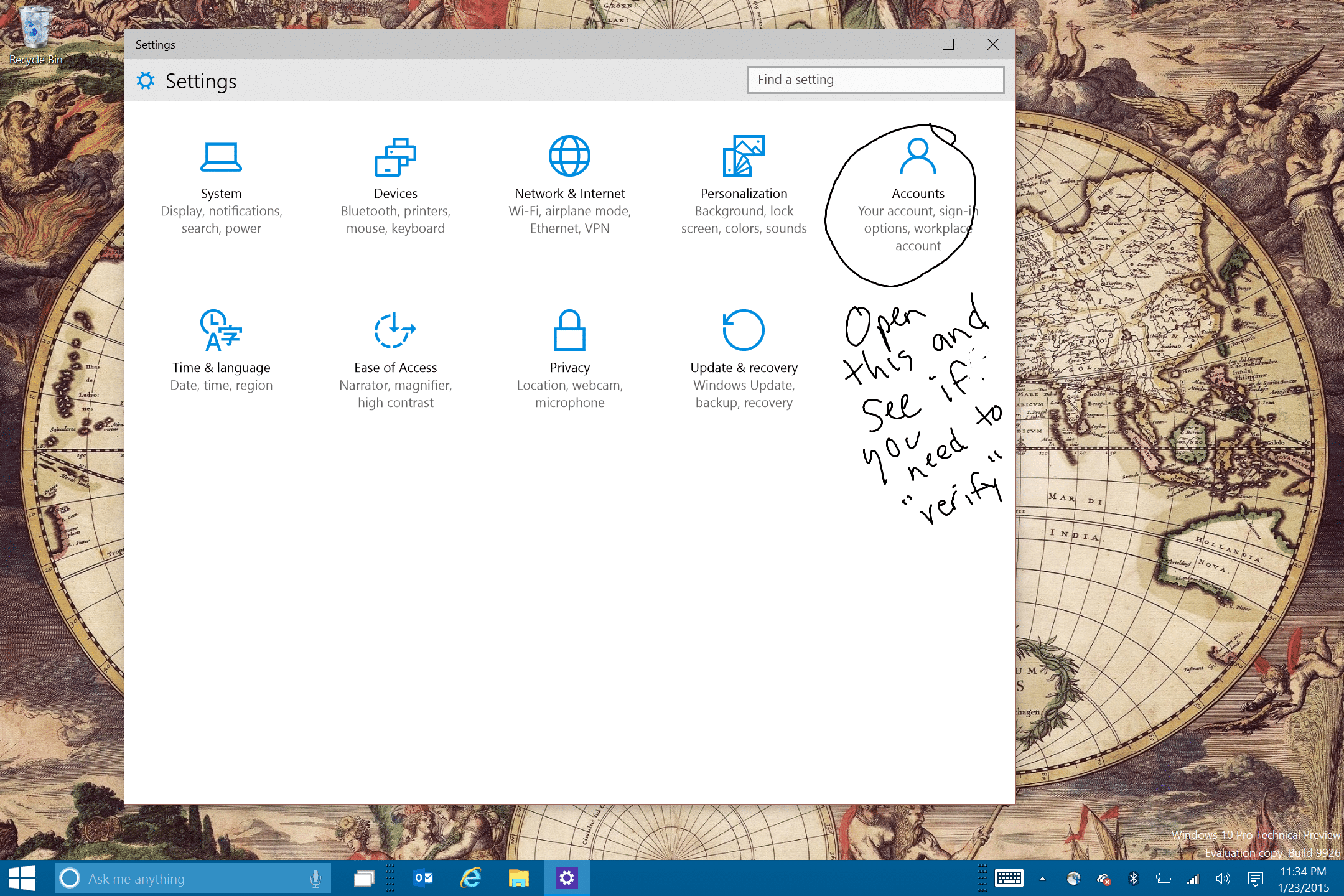The image size is (1344, 896).
Task: Click 'Display, notifications, search, power' description
Action: tap(221, 220)
